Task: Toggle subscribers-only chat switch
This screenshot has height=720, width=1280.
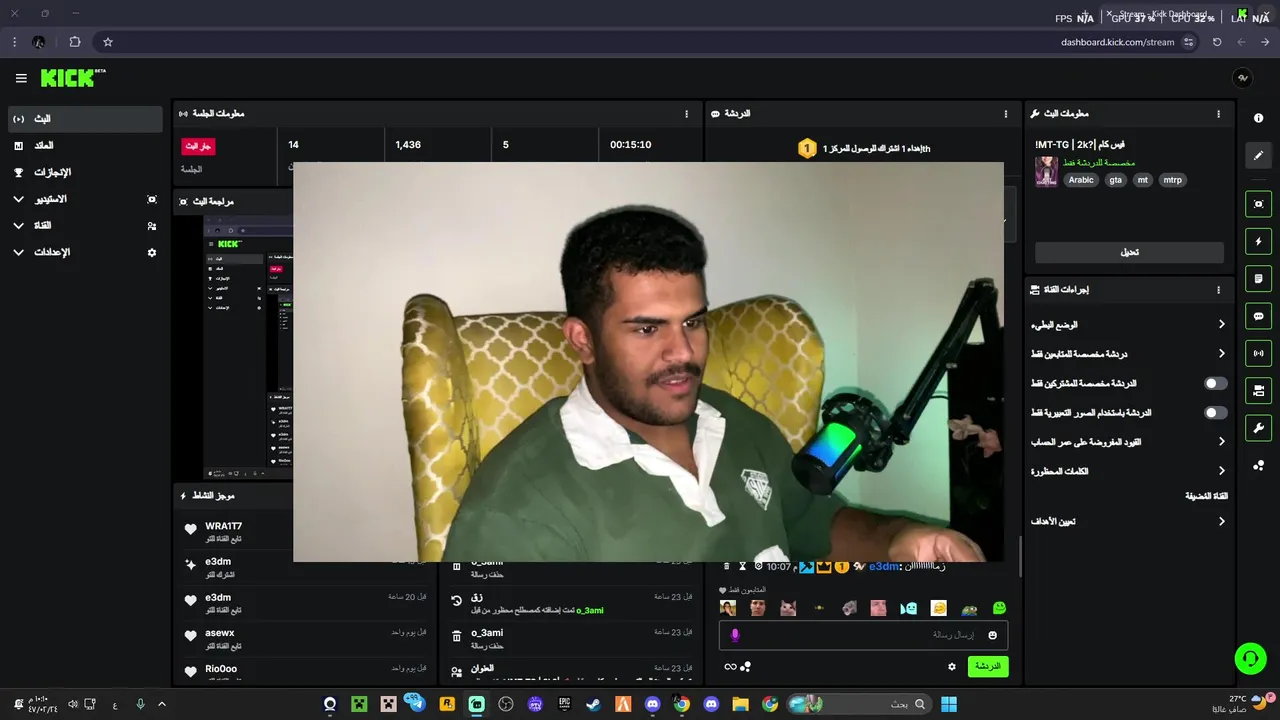Action: pos(1215,383)
